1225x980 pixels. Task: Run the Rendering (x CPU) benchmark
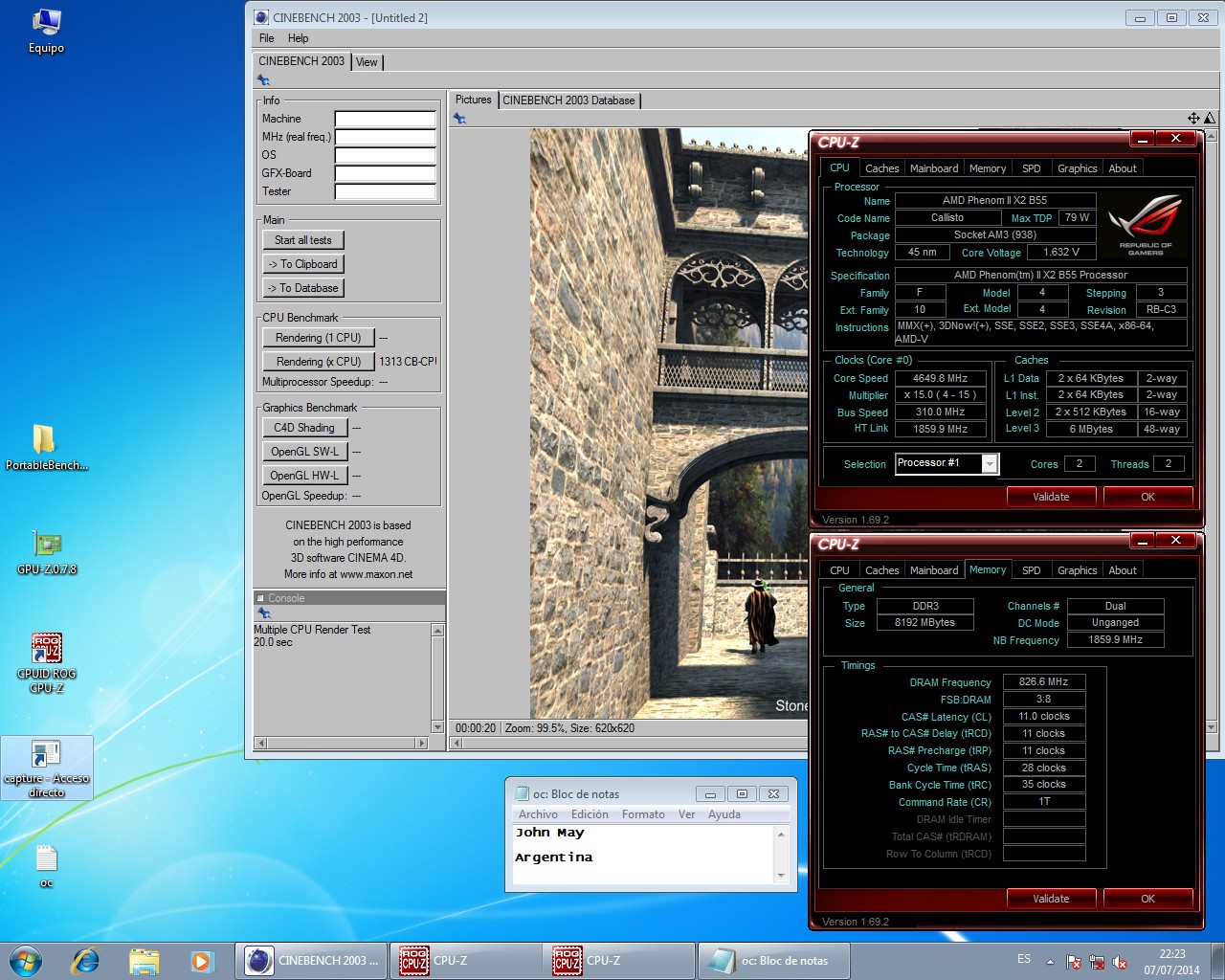[319, 362]
